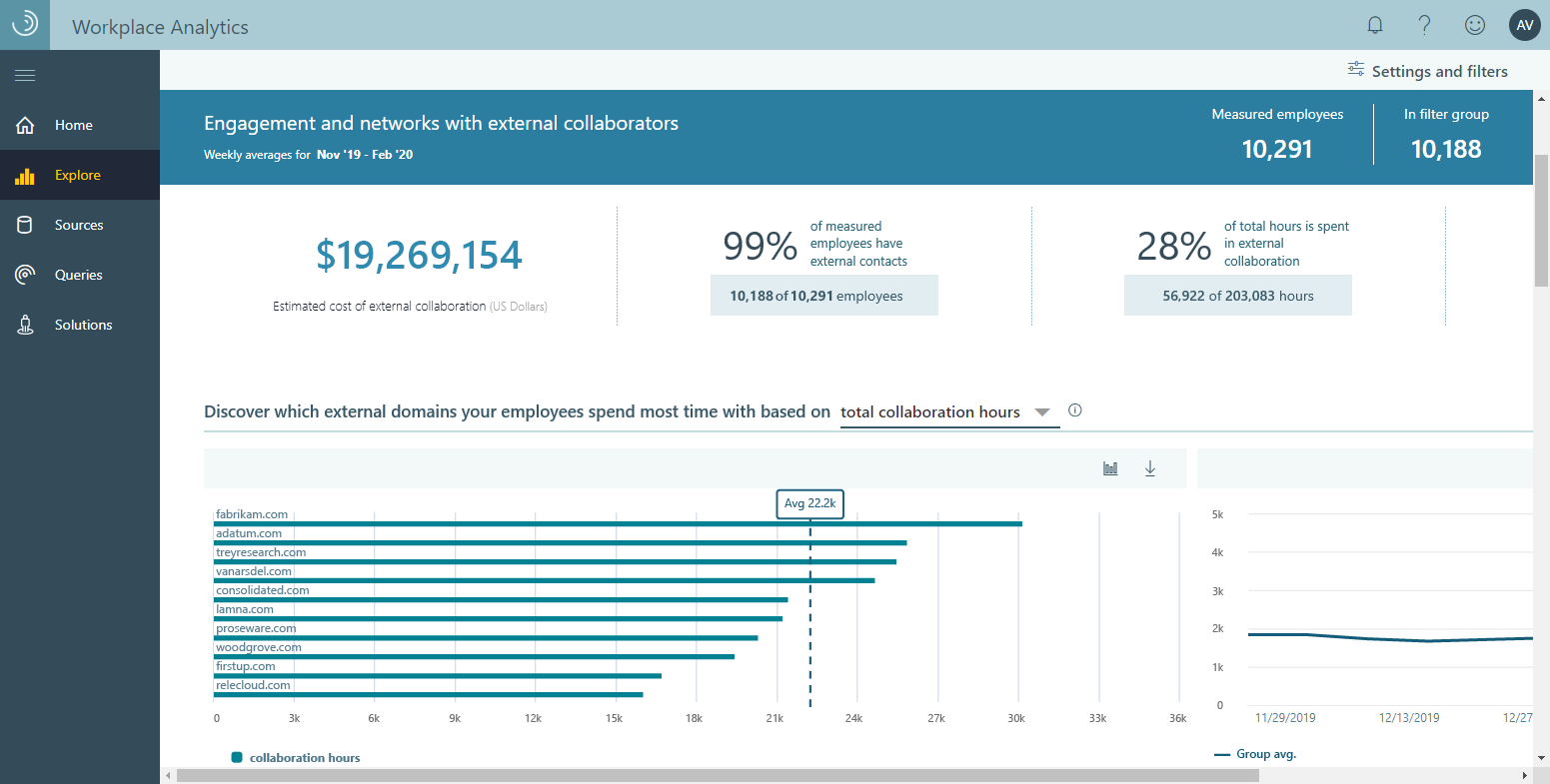
Task: Click the $19,269,154 estimated cost figure
Action: [x=419, y=256]
